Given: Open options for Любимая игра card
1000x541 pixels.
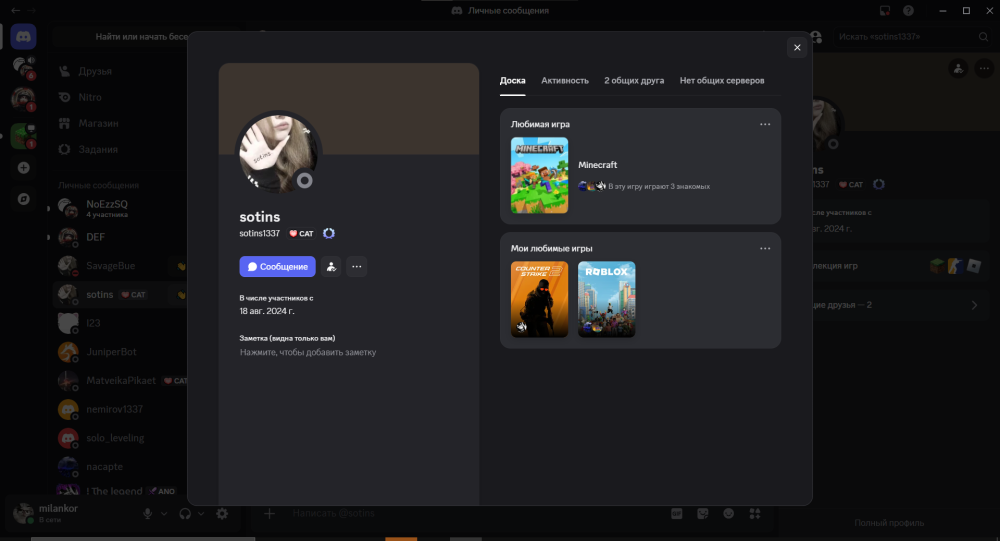Looking at the screenshot, I should pos(765,124).
